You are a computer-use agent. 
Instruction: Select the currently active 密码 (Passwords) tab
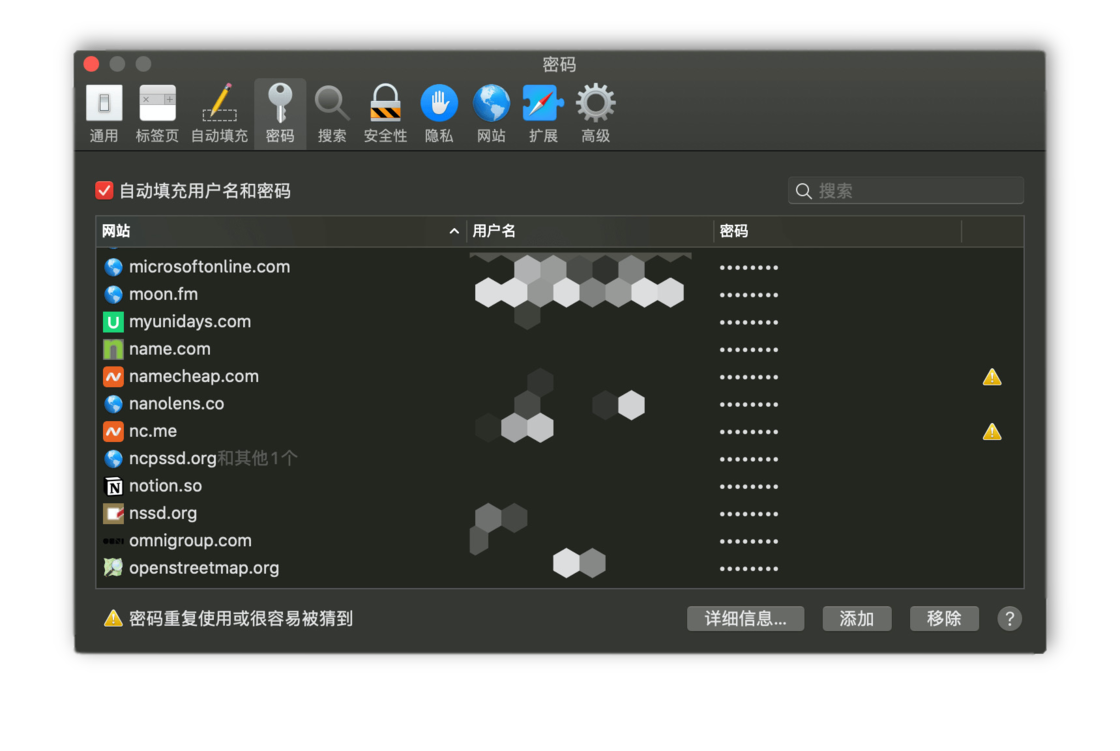click(280, 110)
